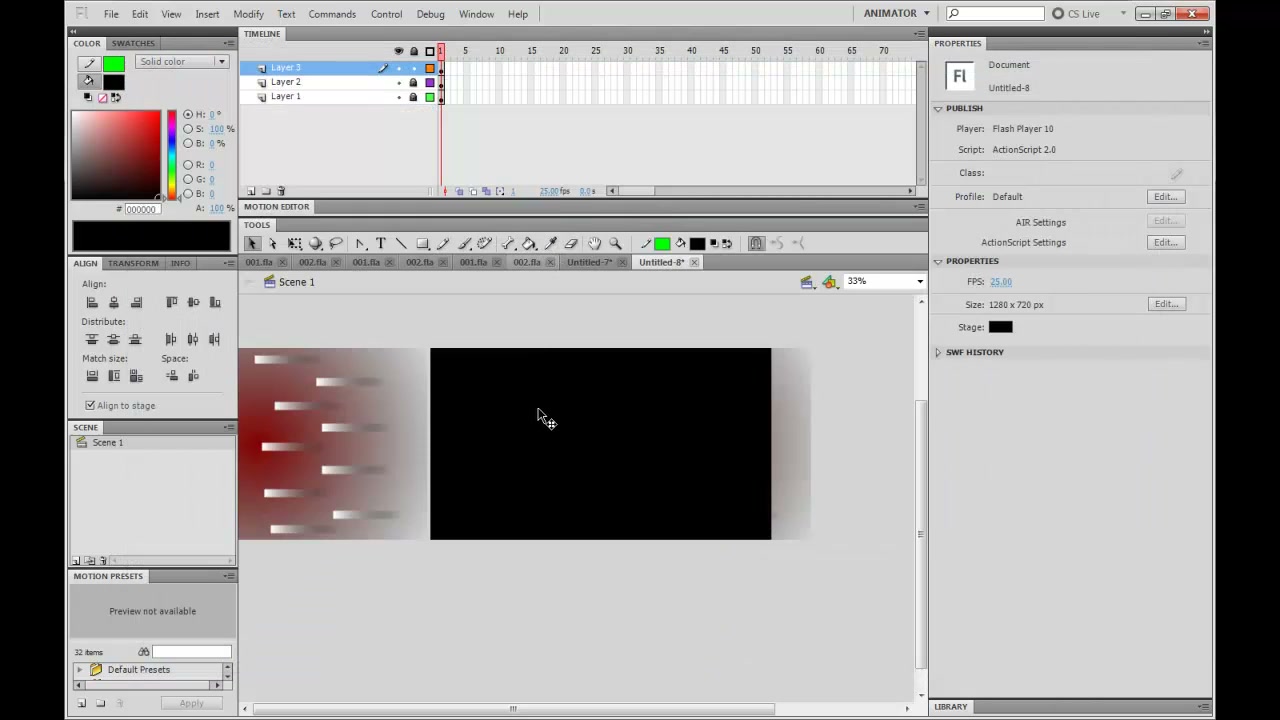Select the Zoom magnifier tool

coord(616,244)
